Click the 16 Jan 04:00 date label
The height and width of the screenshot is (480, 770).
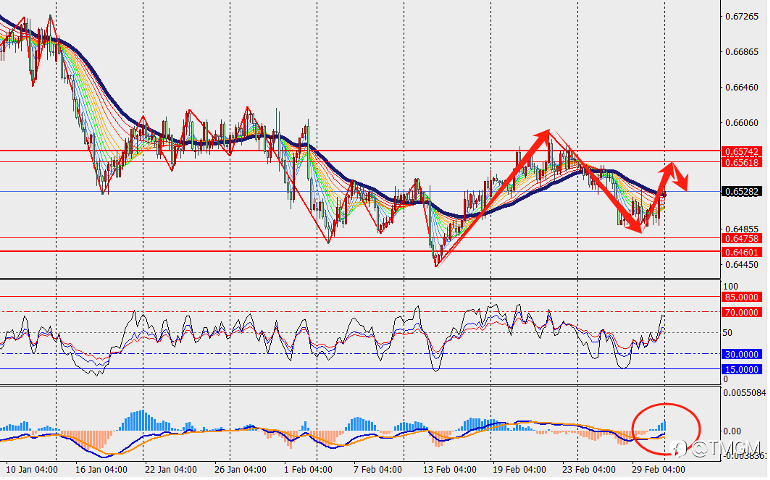point(101,470)
